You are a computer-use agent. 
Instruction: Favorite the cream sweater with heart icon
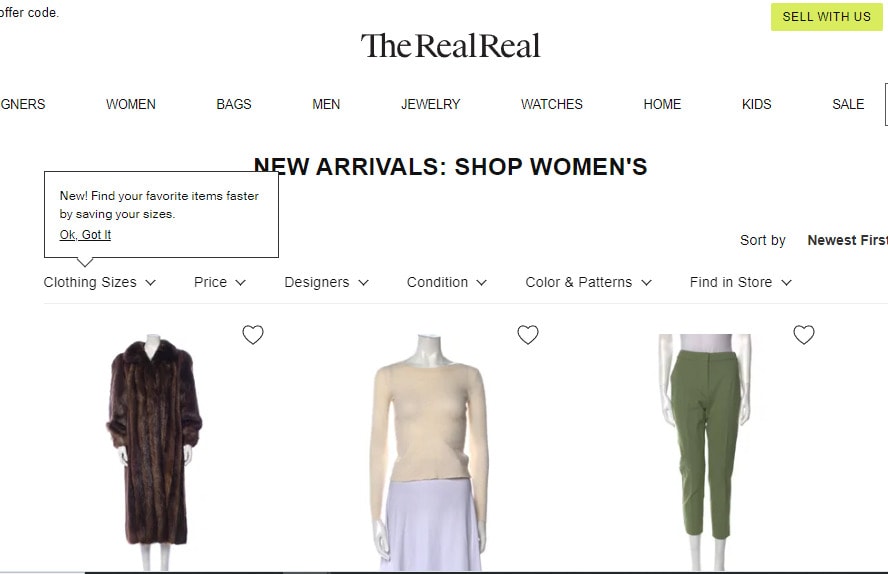[528, 335]
